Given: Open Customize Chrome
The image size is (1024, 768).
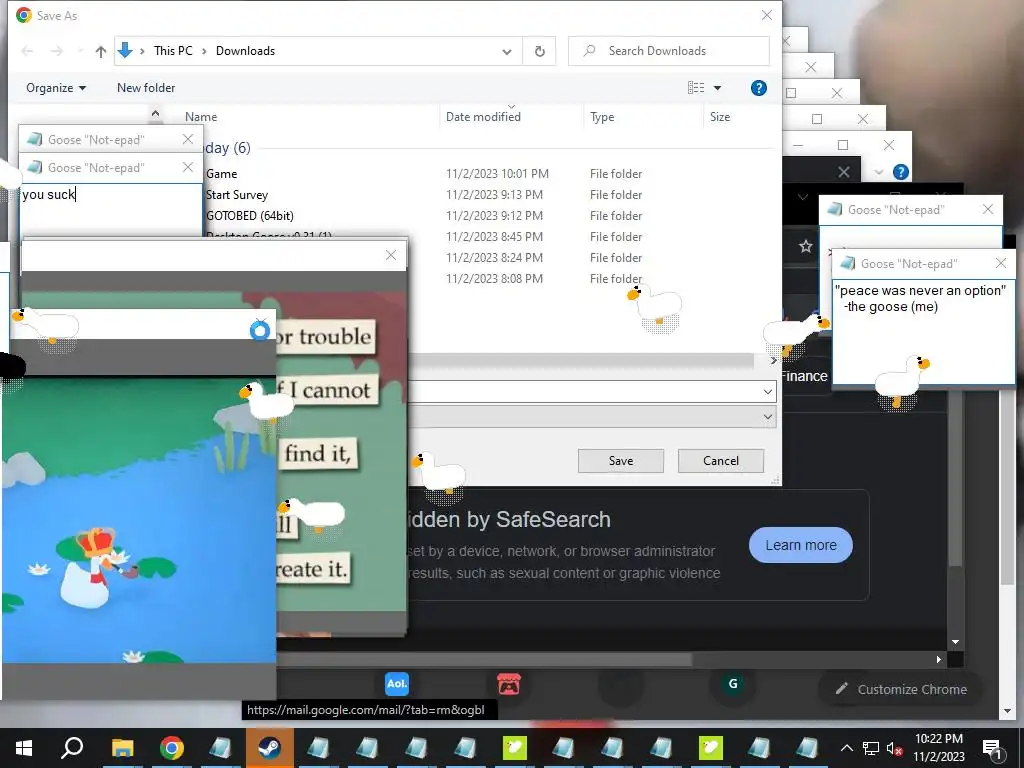Looking at the screenshot, I should point(901,689).
